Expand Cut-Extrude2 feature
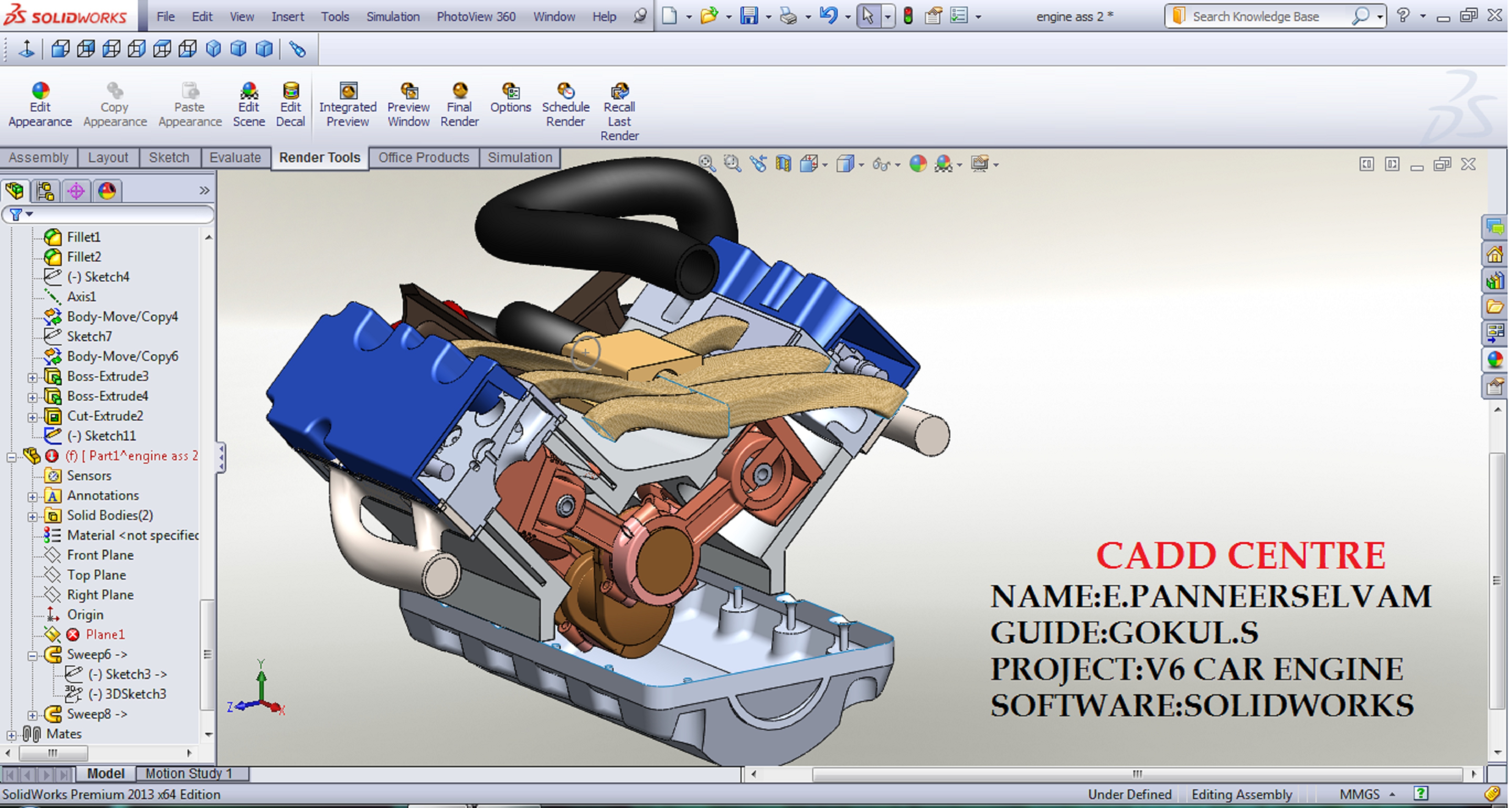1512x808 pixels. (x=33, y=417)
